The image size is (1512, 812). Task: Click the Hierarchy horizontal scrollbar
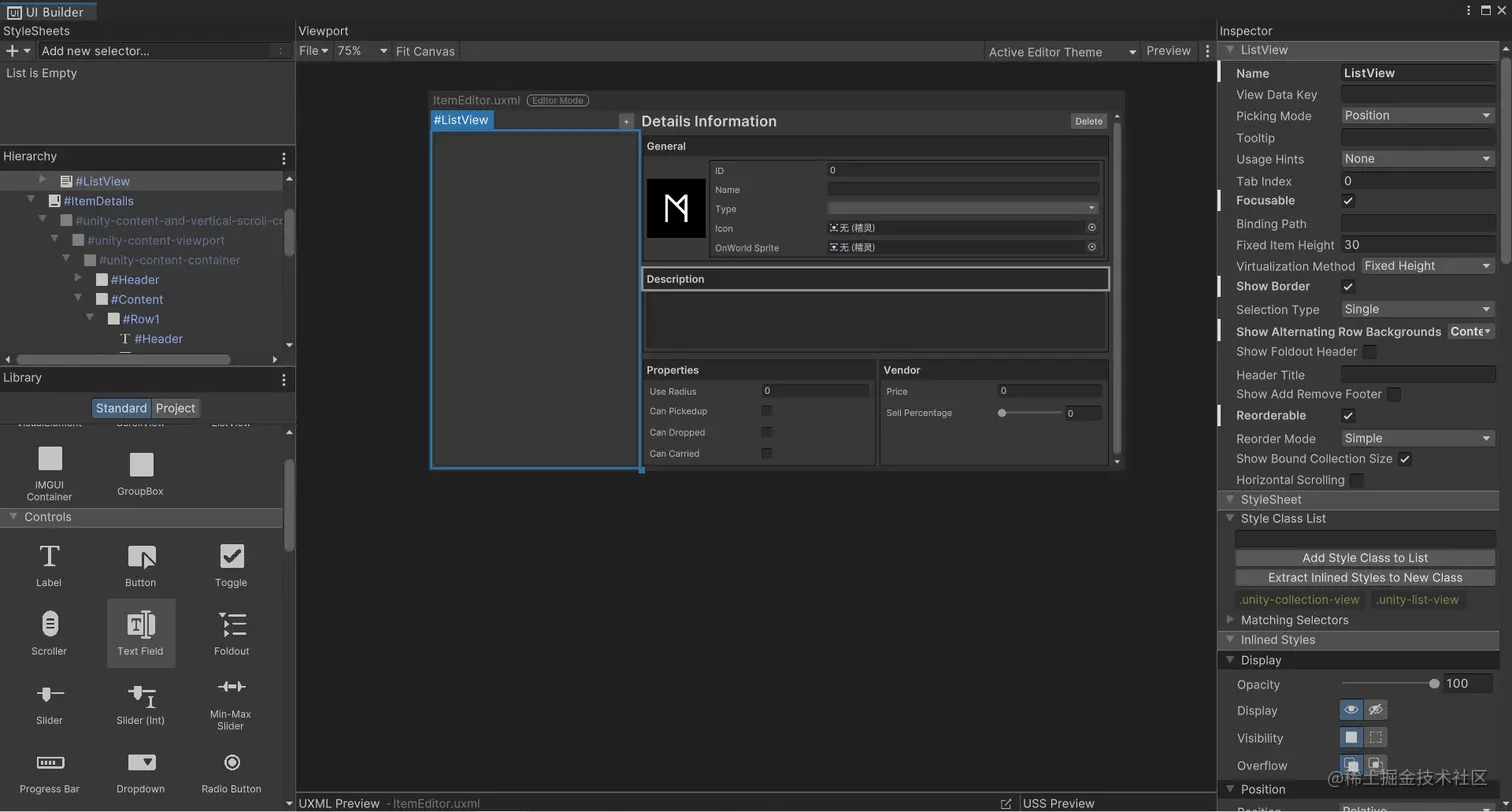(124, 359)
